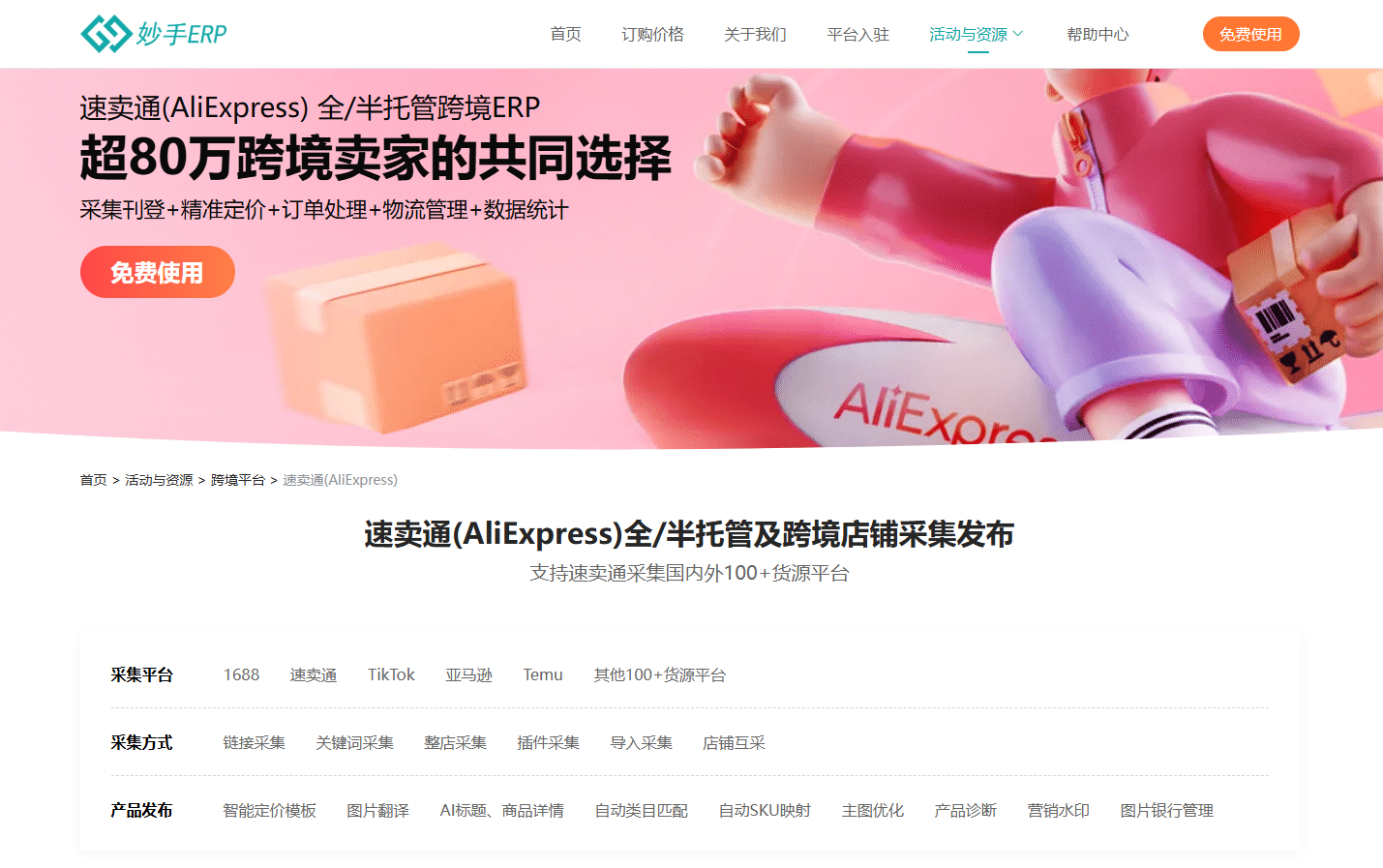Open the 关于我们 menu item

pyautogui.click(x=755, y=34)
